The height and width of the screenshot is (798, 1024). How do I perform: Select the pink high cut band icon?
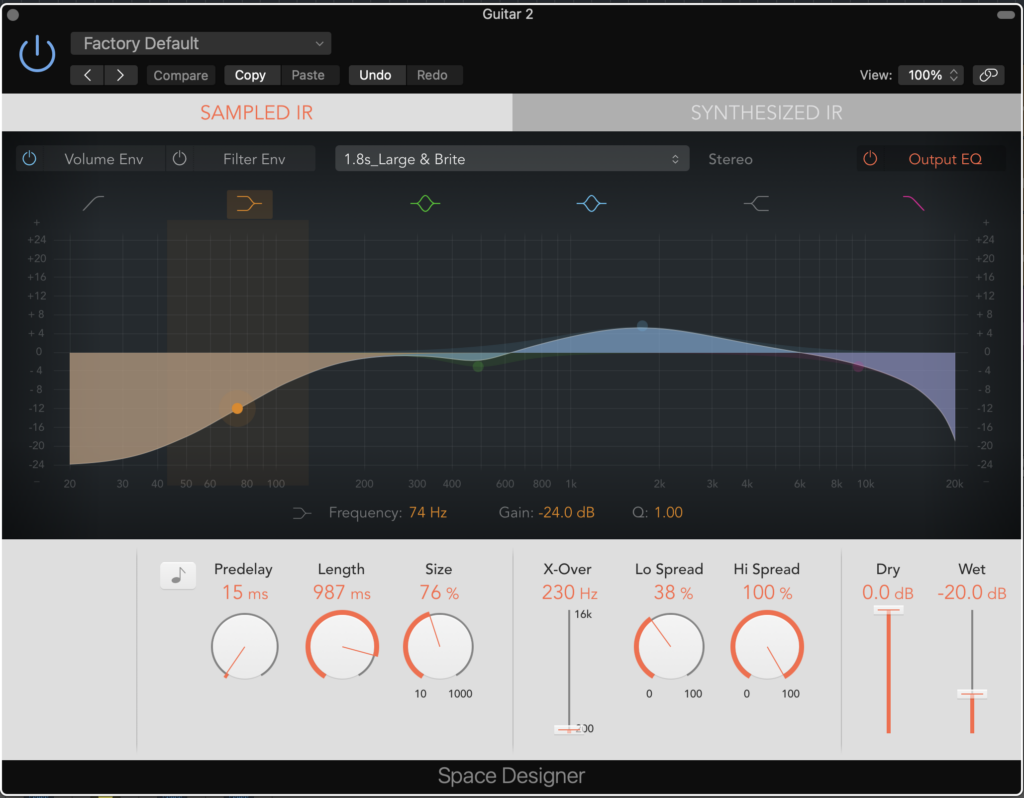[x=913, y=204]
